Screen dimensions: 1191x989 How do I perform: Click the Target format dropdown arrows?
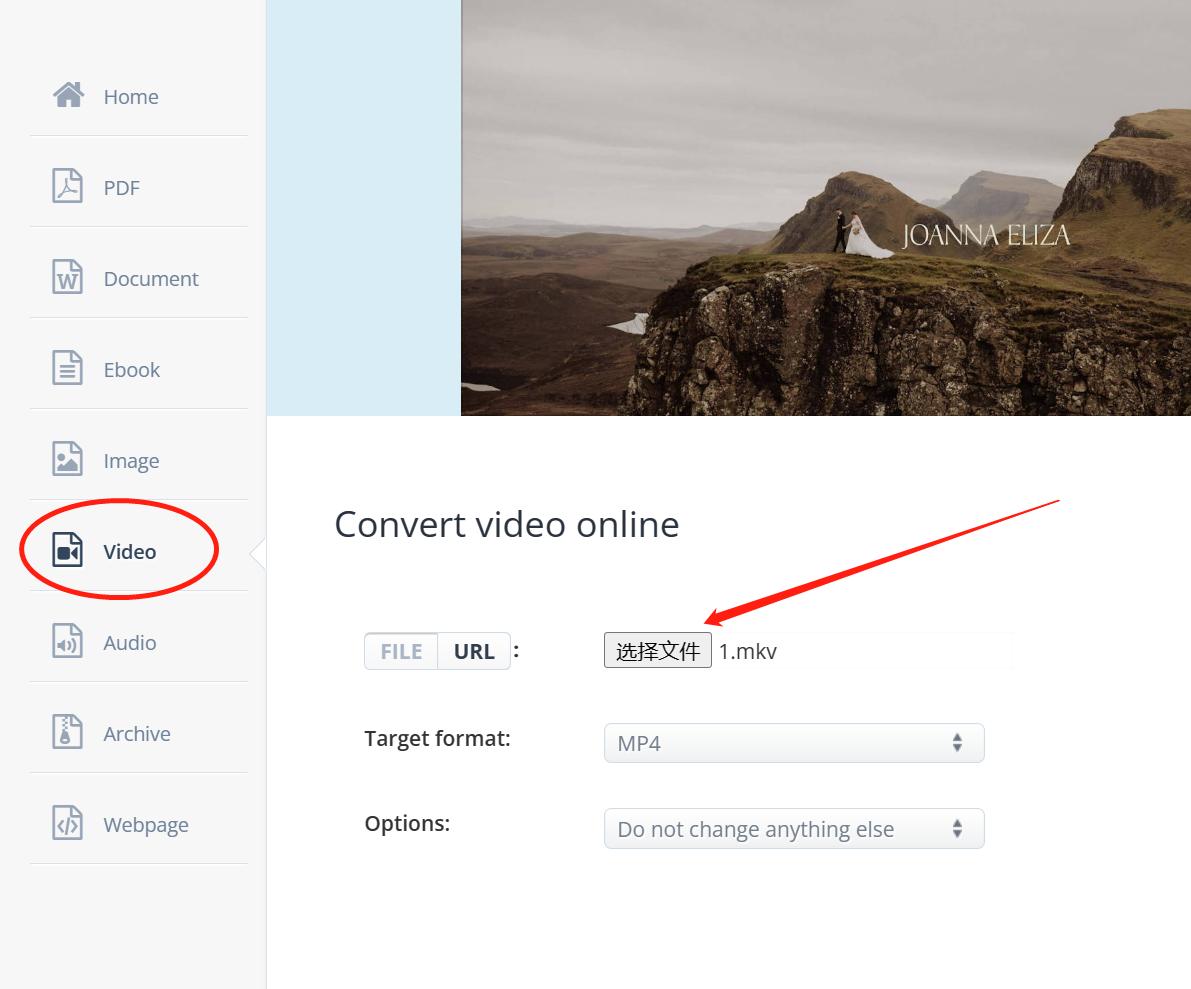click(x=957, y=743)
